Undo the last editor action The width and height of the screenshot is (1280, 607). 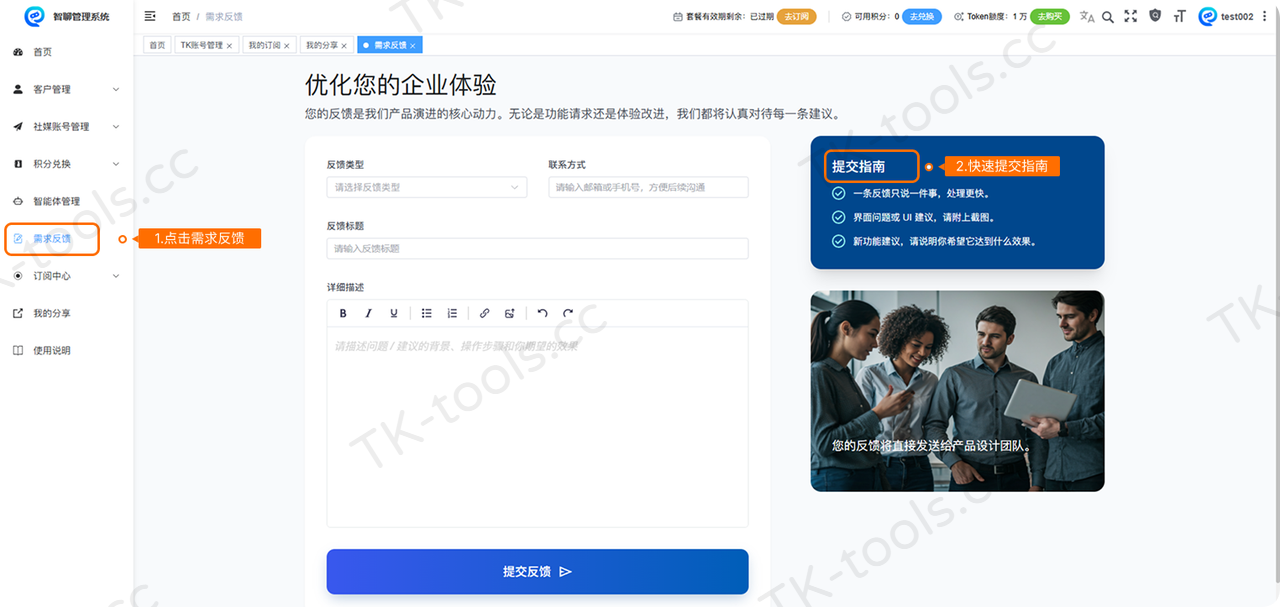[x=542, y=313]
